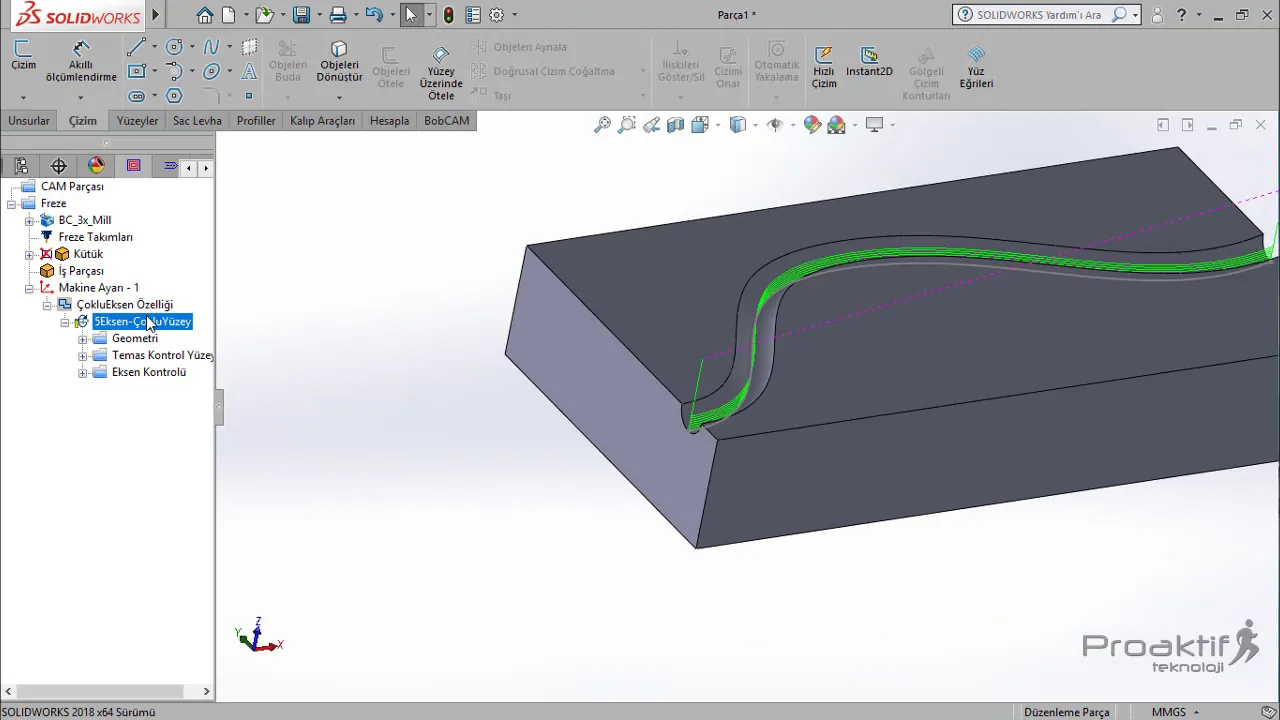Expand the Kütük tree node
The width and height of the screenshot is (1280, 720).
[29, 255]
